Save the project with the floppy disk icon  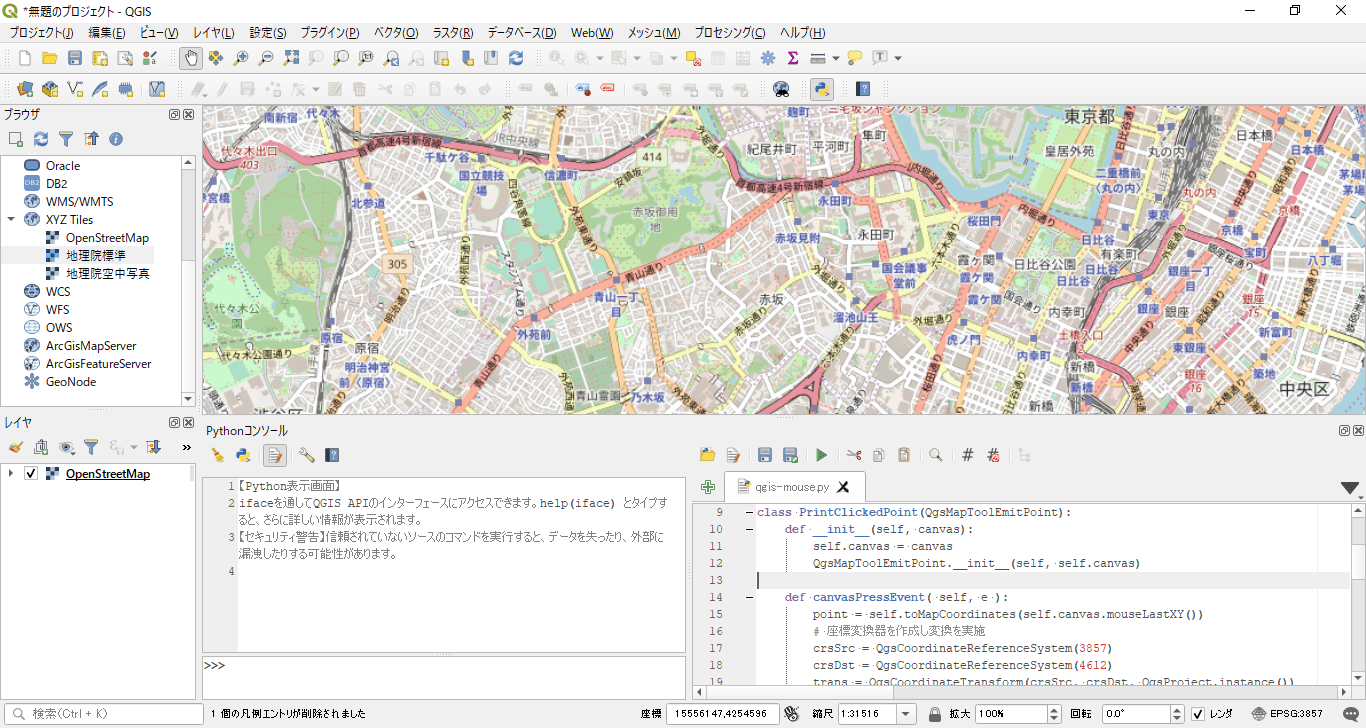tap(74, 58)
